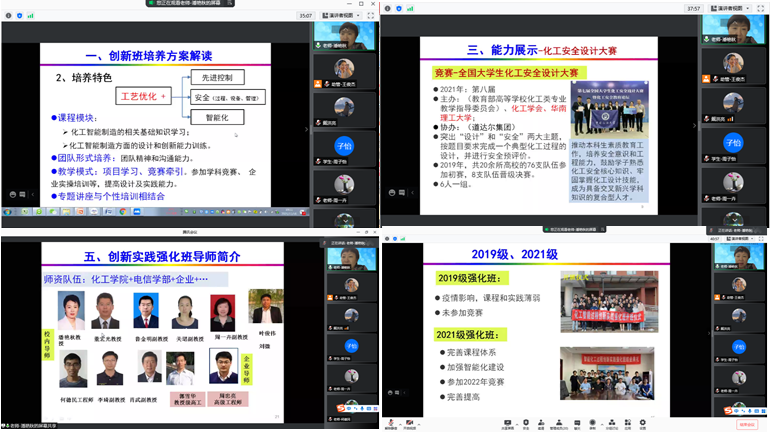This screenshot has height=432, width=770.
Task: Unmute microphone in bottom-right meeting window
Action: [x=392, y=423]
